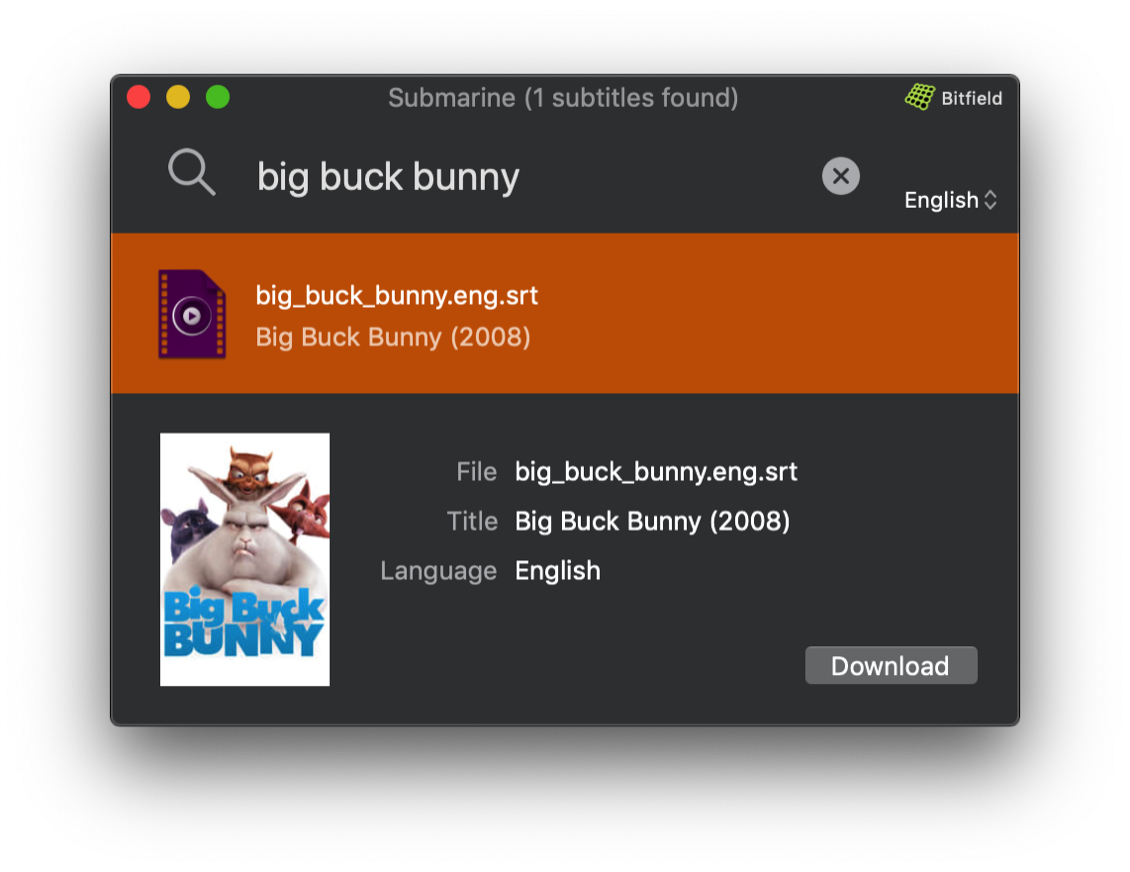Image resolution: width=1130 pixels, height=872 pixels.
Task: Zoom the window with the green button
Action: point(218,97)
